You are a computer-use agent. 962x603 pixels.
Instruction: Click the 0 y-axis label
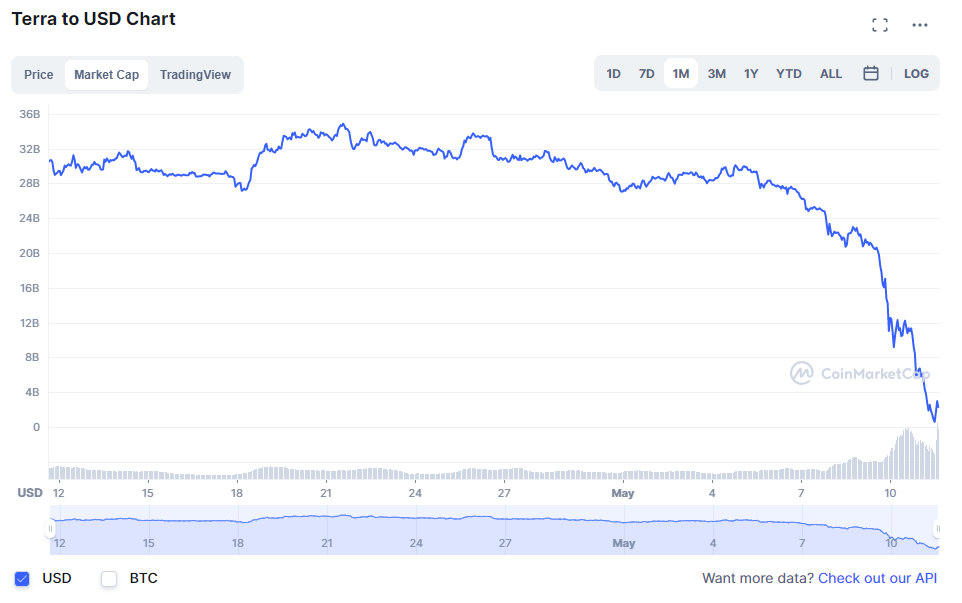pyautogui.click(x=36, y=428)
